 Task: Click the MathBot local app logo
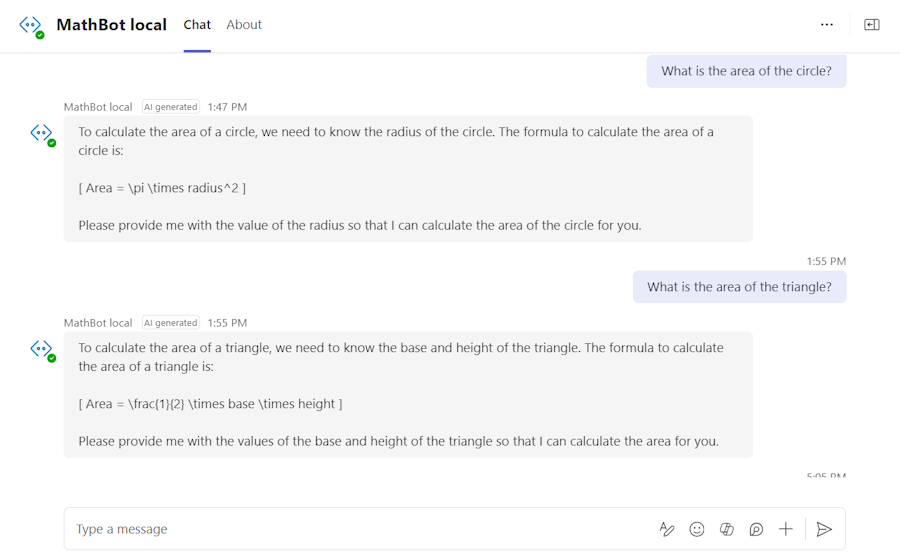[32, 26]
